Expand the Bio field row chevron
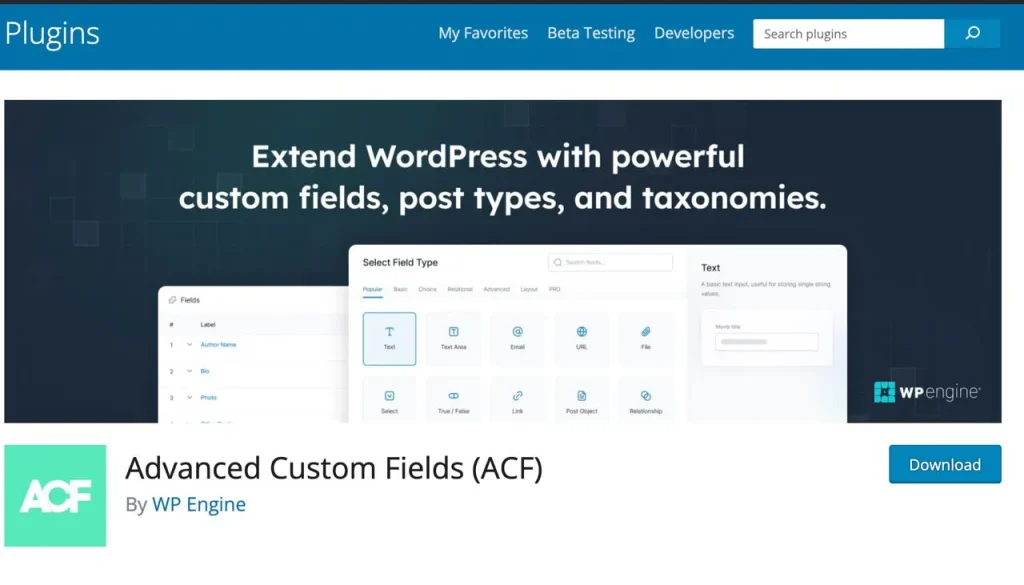Viewport: 1024px width, 585px height. point(189,371)
